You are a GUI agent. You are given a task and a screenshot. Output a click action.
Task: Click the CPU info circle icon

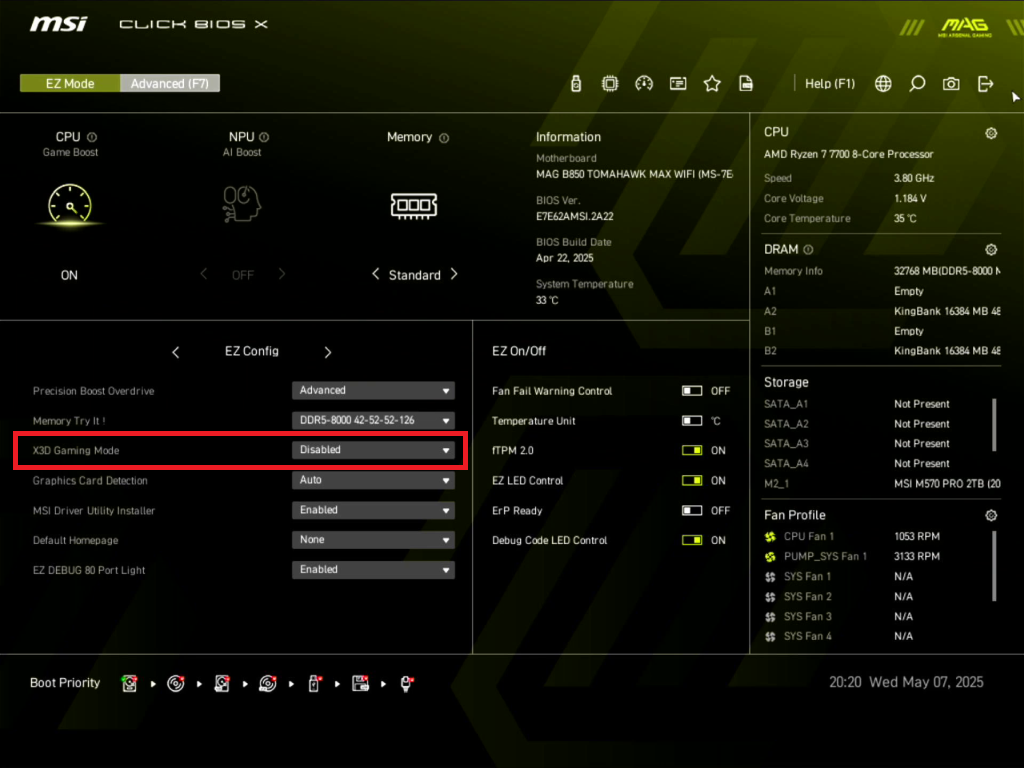(x=92, y=137)
